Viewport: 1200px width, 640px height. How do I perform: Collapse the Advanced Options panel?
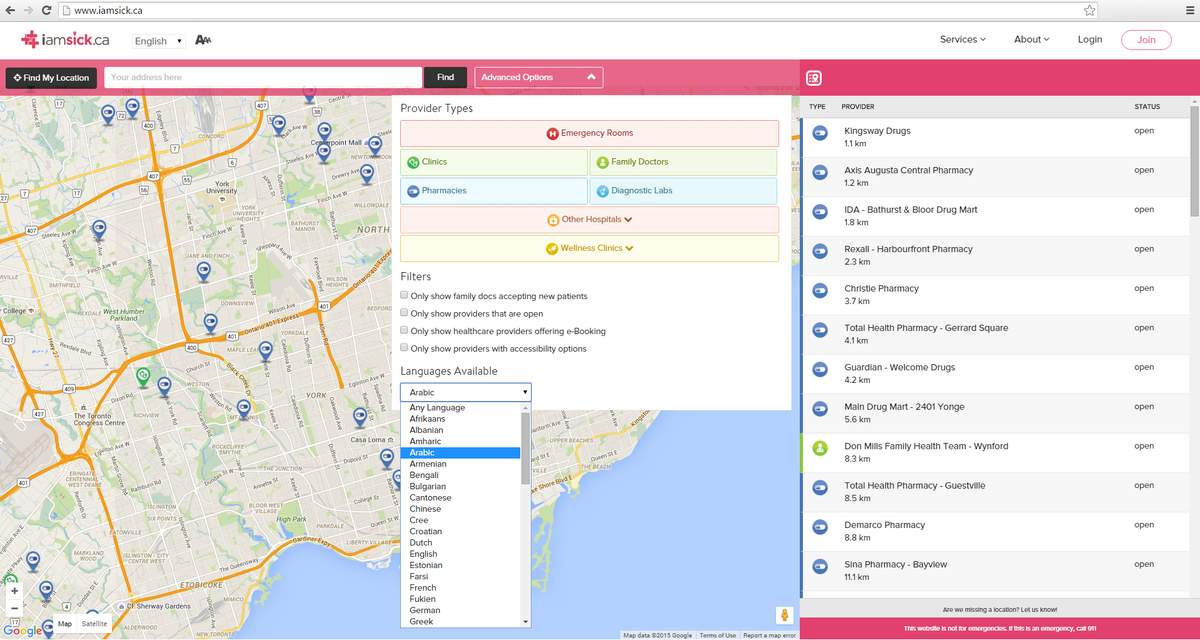(x=538, y=77)
